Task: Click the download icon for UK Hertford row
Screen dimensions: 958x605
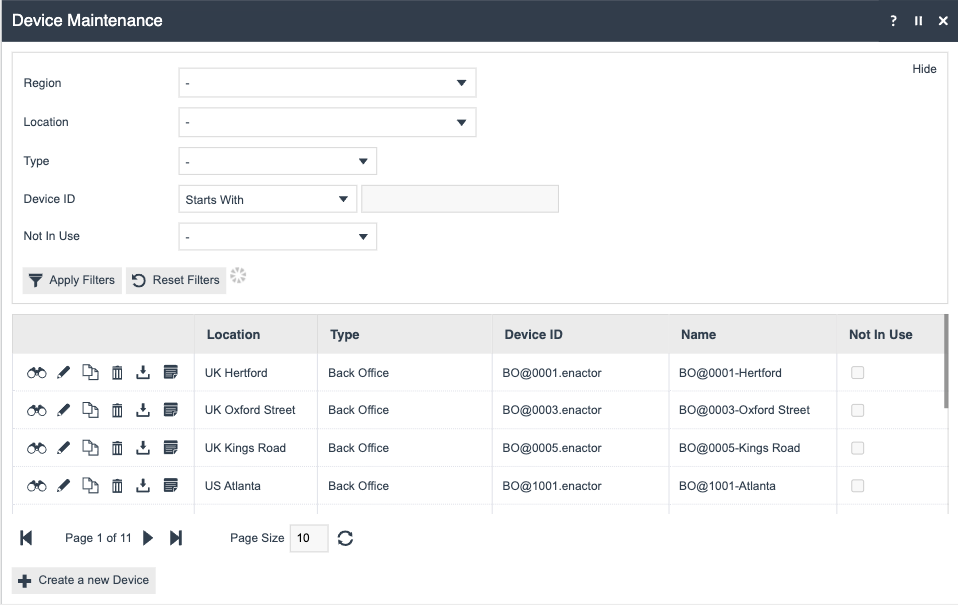Action: click(143, 373)
